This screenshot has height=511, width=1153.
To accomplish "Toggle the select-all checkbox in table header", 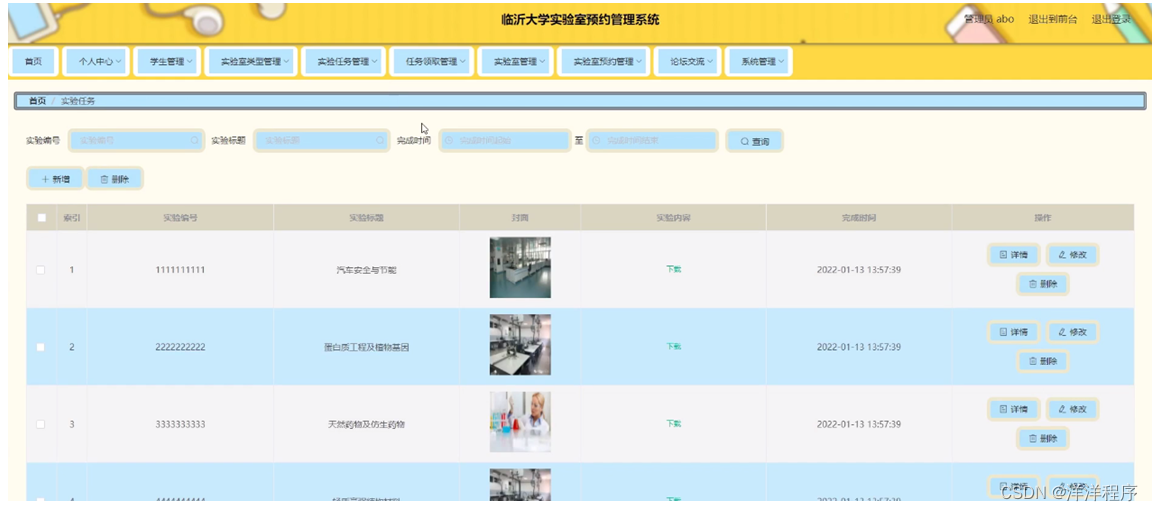I will tap(41, 218).
